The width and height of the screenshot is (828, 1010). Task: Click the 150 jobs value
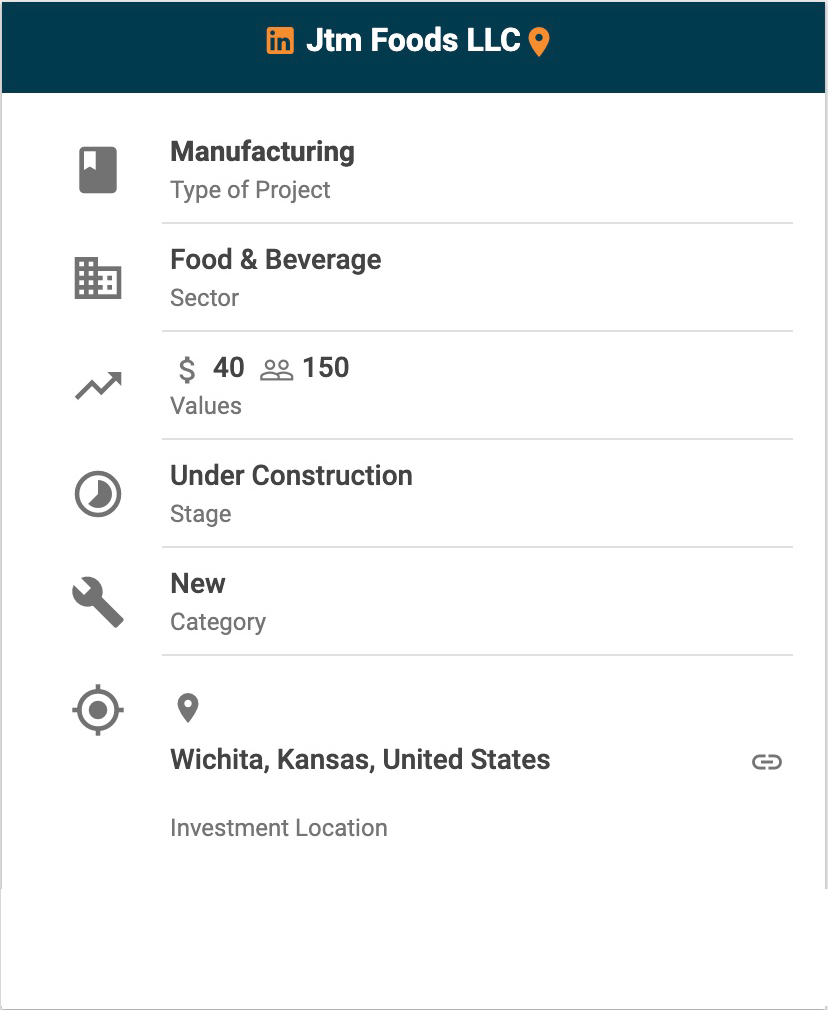pos(326,368)
